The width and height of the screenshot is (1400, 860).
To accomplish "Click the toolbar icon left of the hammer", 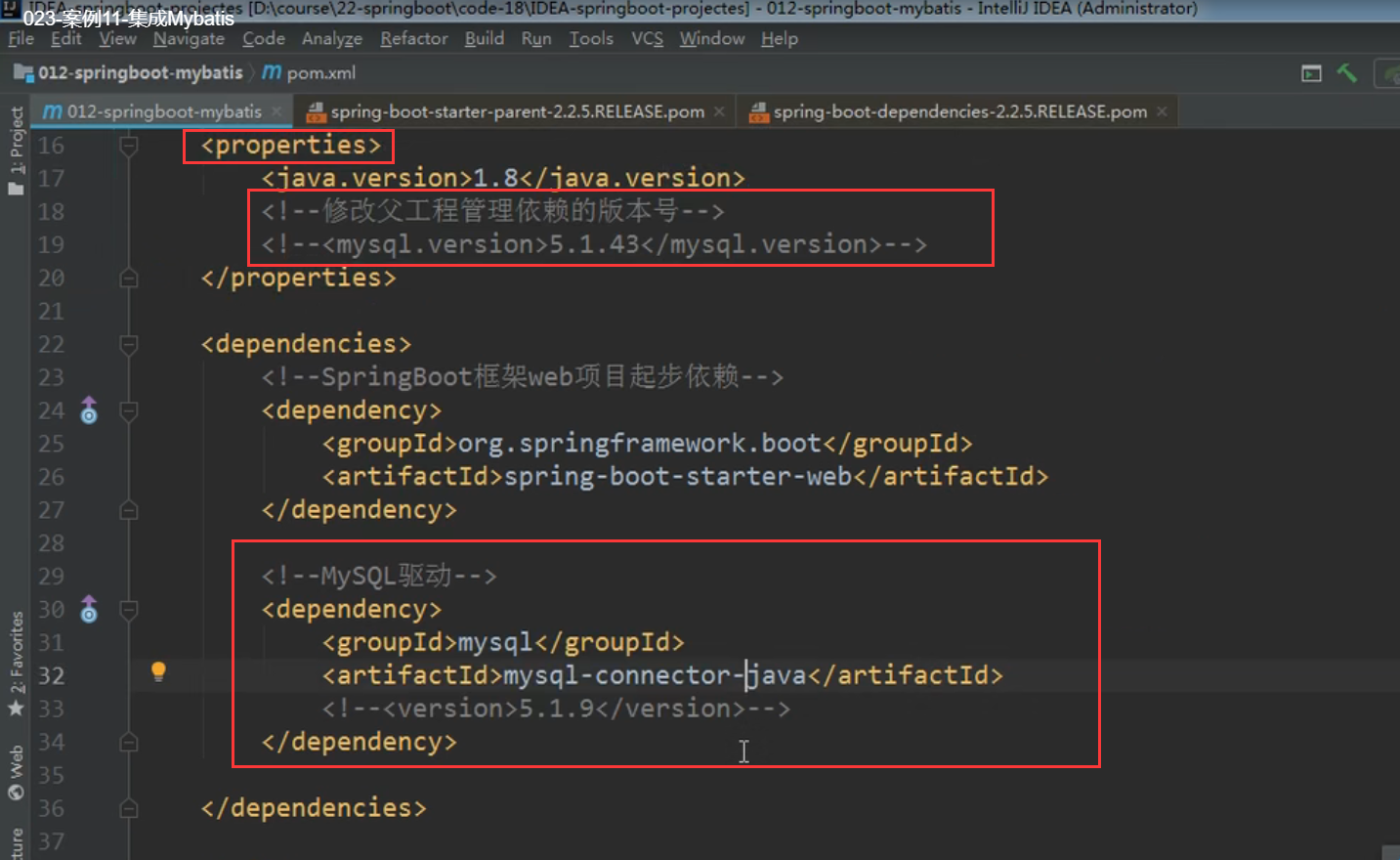I will [x=1311, y=73].
